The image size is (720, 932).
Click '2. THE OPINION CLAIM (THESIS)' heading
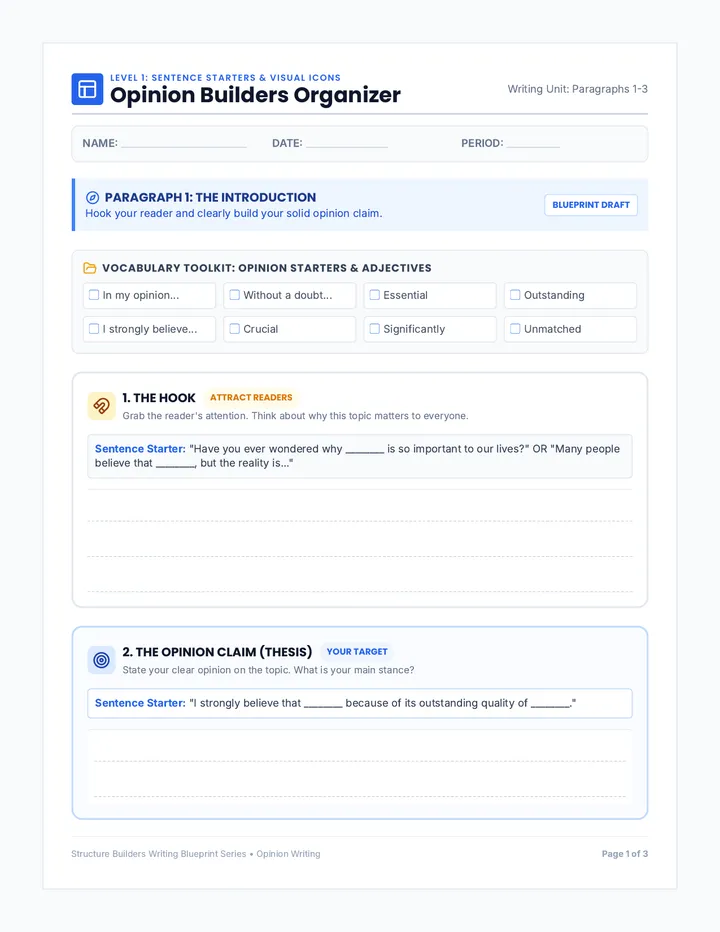[217, 652]
